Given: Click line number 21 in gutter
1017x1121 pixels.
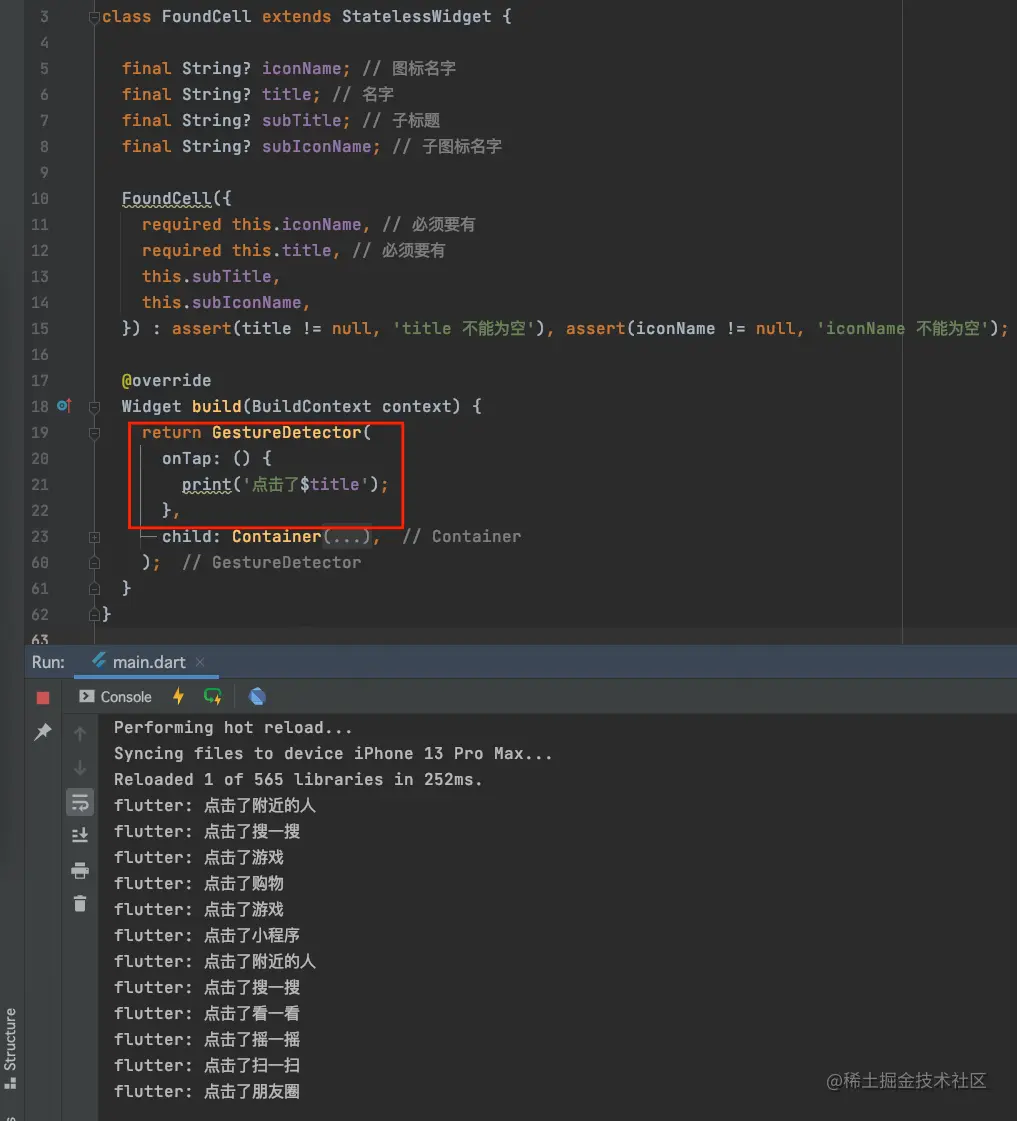Looking at the screenshot, I should [40, 484].
